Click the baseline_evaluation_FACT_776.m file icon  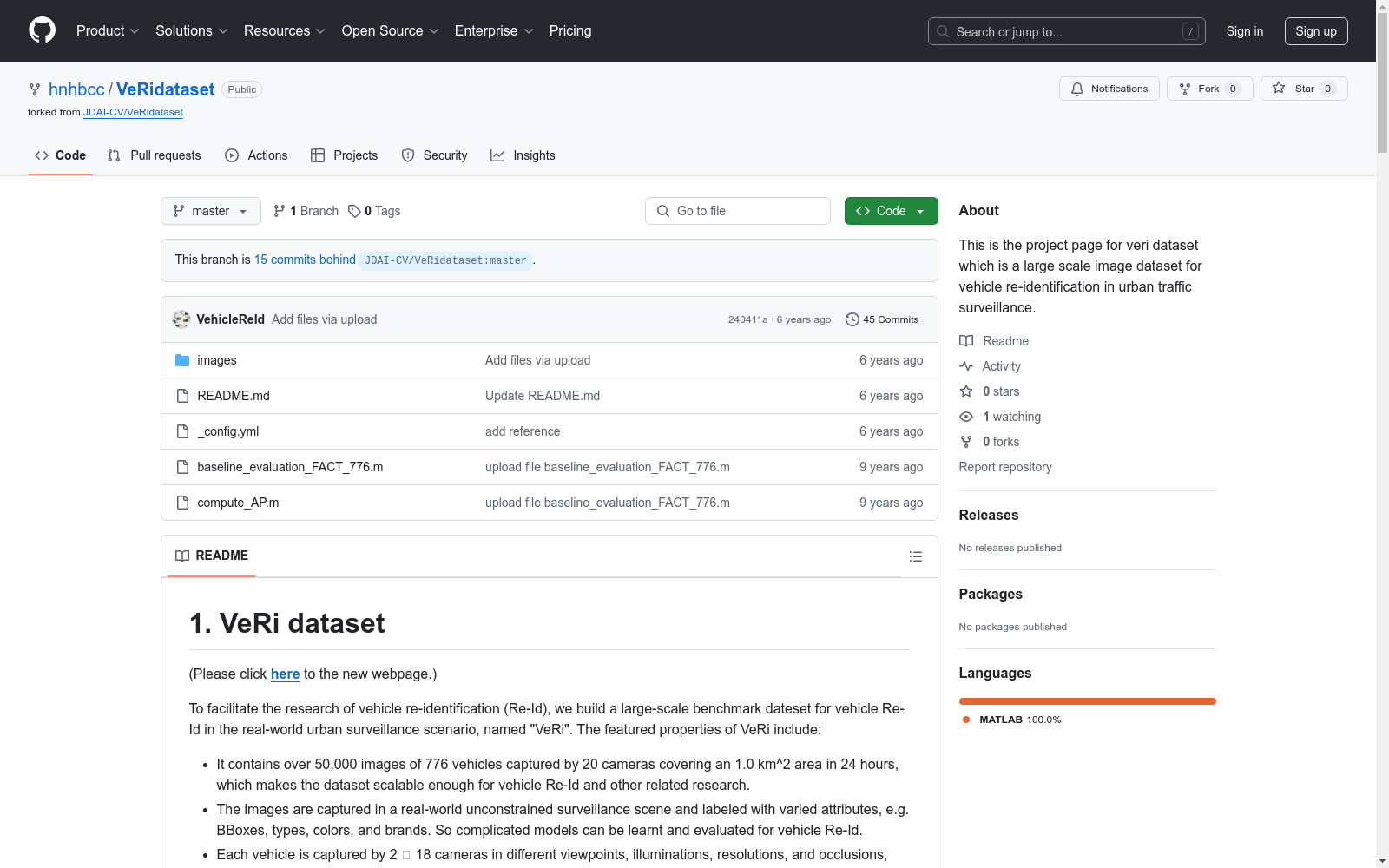(182, 467)
